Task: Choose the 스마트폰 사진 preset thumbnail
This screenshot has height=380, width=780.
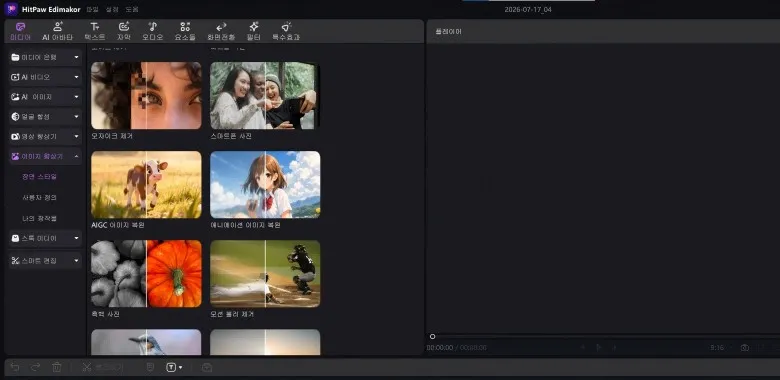Action: click(265, 95)
